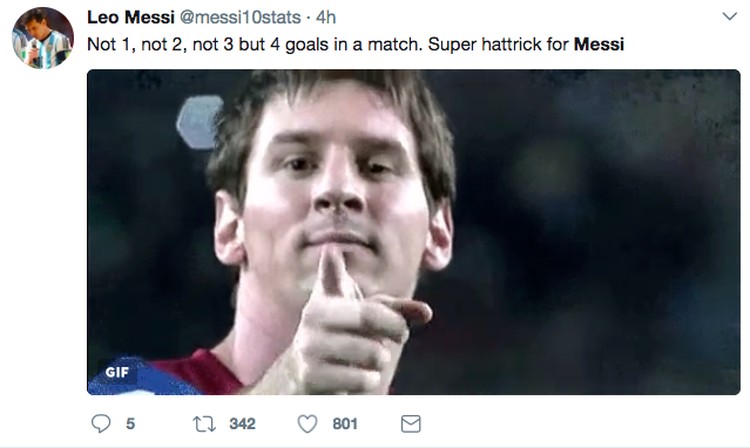
Task: Click the profile avatar picture
Action: pos(43,38)
